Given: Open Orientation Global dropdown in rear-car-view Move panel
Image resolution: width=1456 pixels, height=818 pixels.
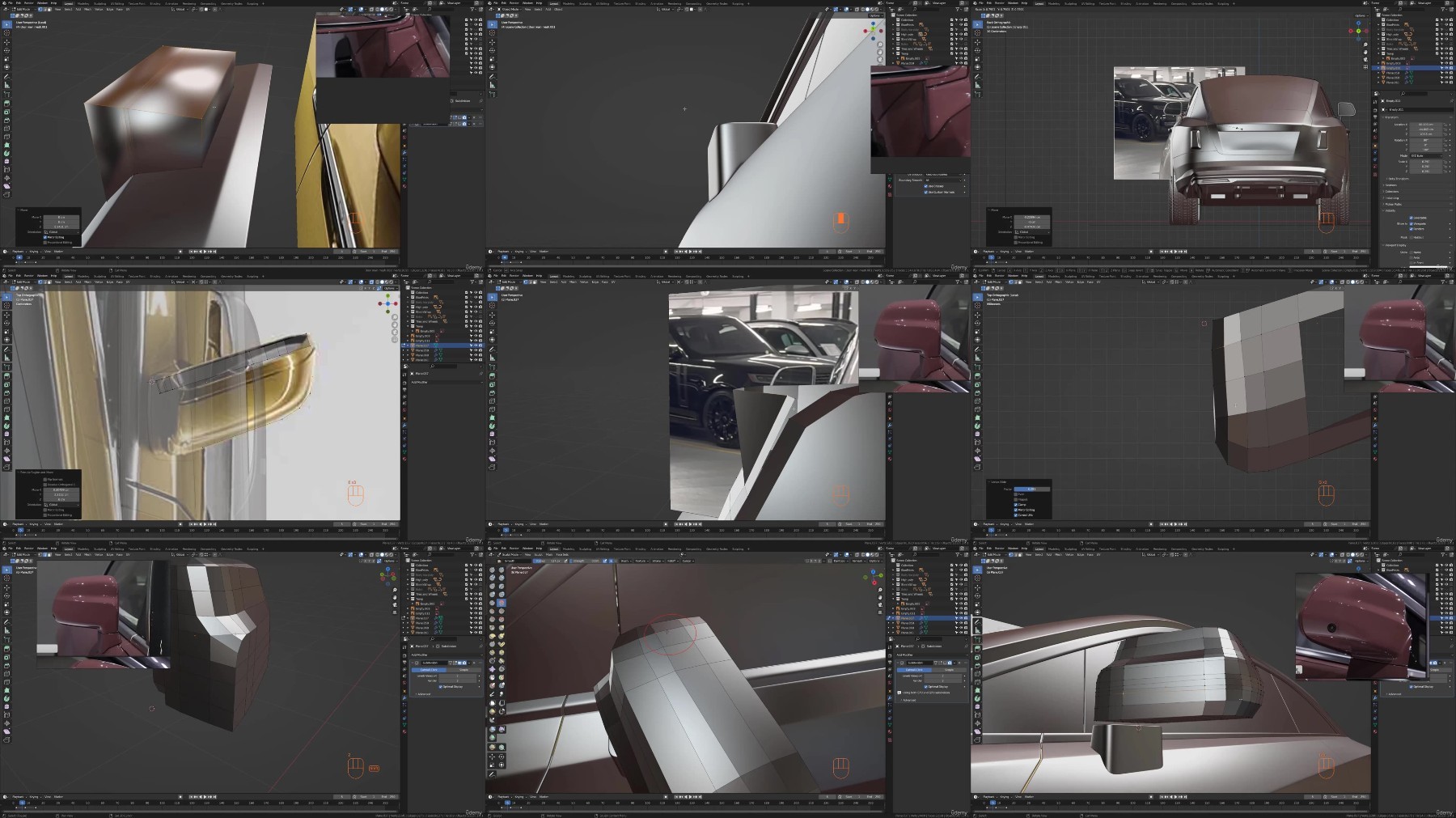Looking at the screenshot, I should tap(1032, 232).
